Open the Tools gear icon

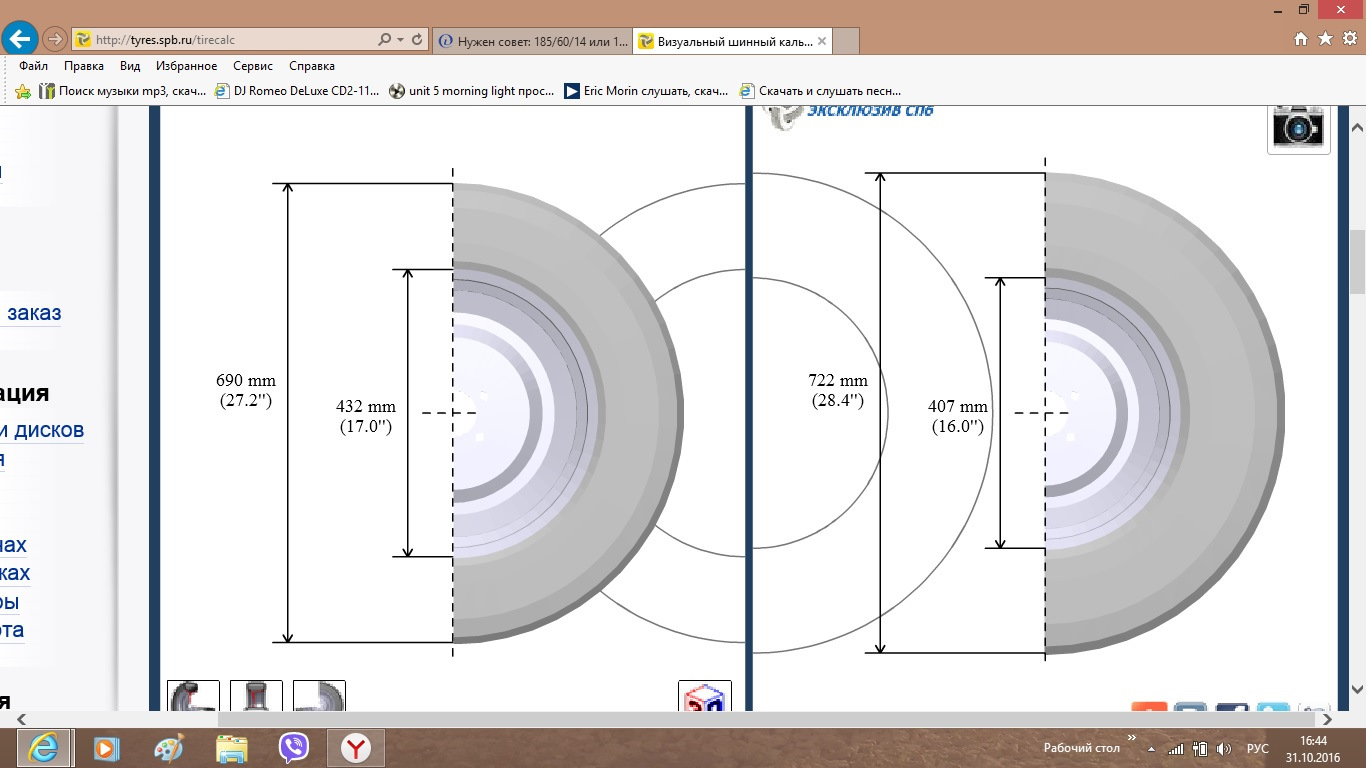[1349, 39]
